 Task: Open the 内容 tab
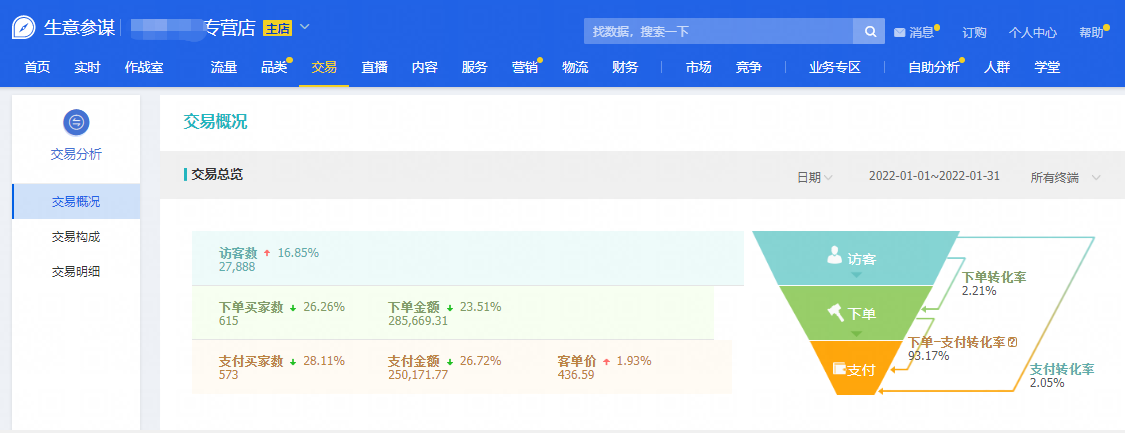(425, 67)
